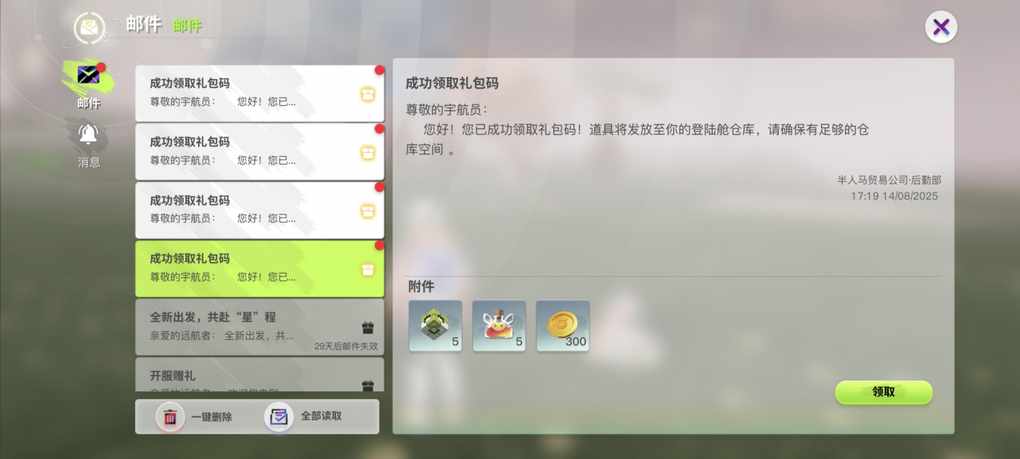Open the 全新出发，共赴“星”程 mail
Screen dimensions: 1020x459
click(260, 327)
